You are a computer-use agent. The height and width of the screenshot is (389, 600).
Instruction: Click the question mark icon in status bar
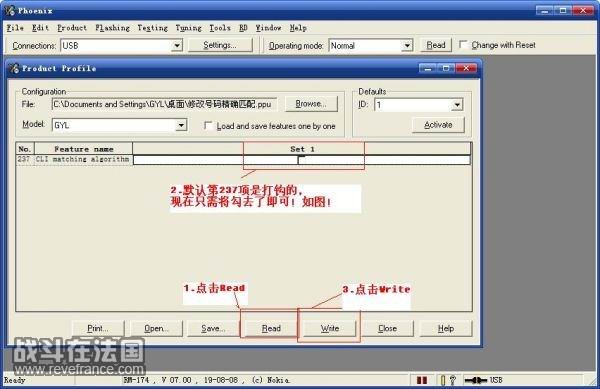tap(453, 380)
